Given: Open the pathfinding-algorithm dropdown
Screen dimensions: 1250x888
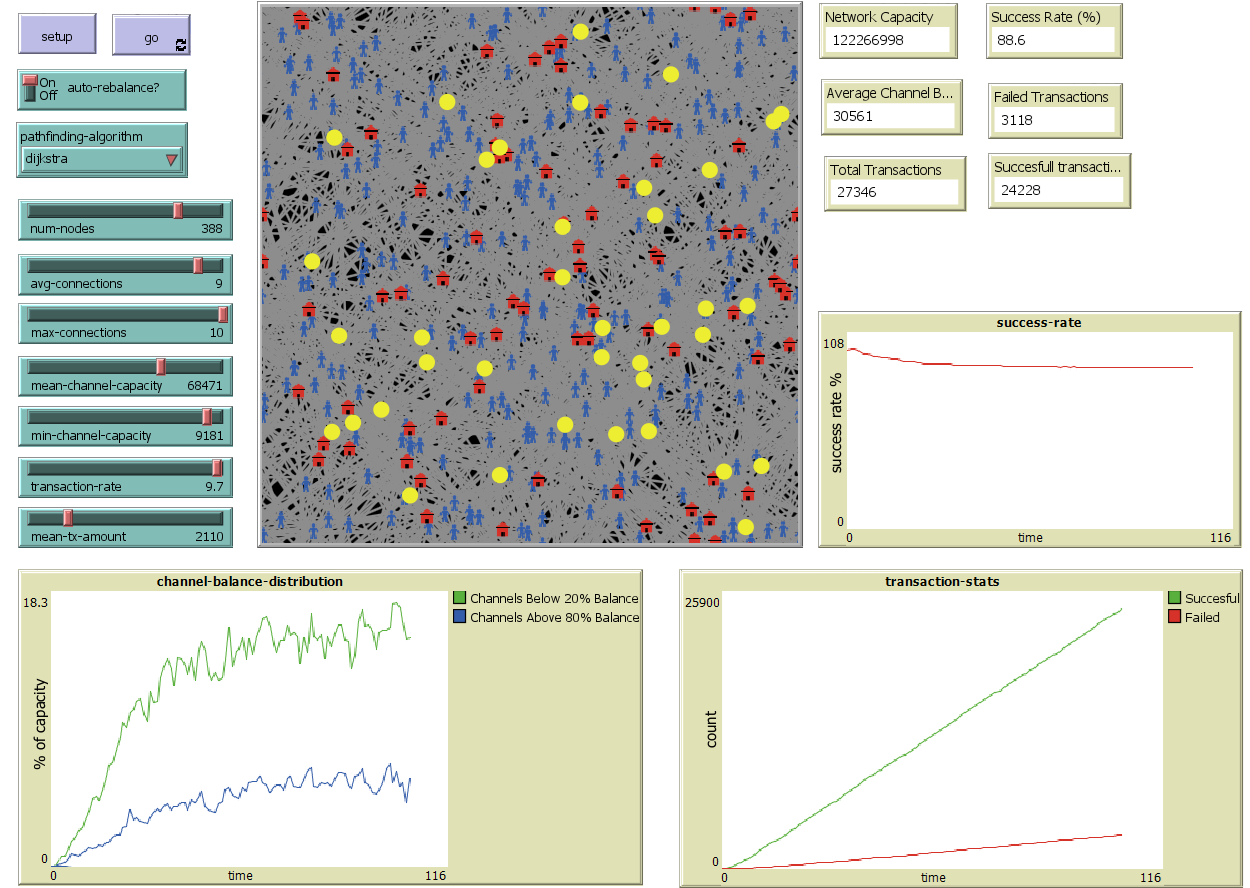Looking at the screenshot, I should [101, 158].
